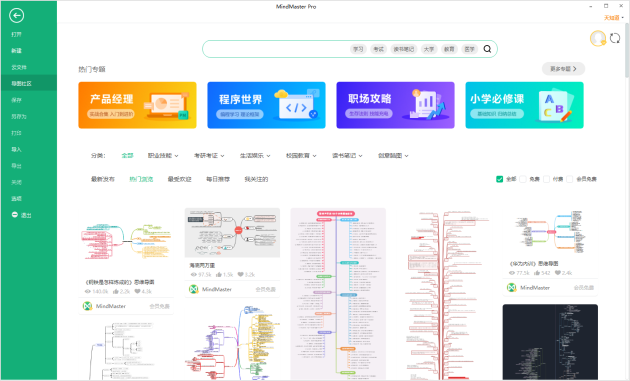This screenshot has width=630, height=381.
Task: Click the heart icon under 海底两万里
Action: tap(240, 274)
